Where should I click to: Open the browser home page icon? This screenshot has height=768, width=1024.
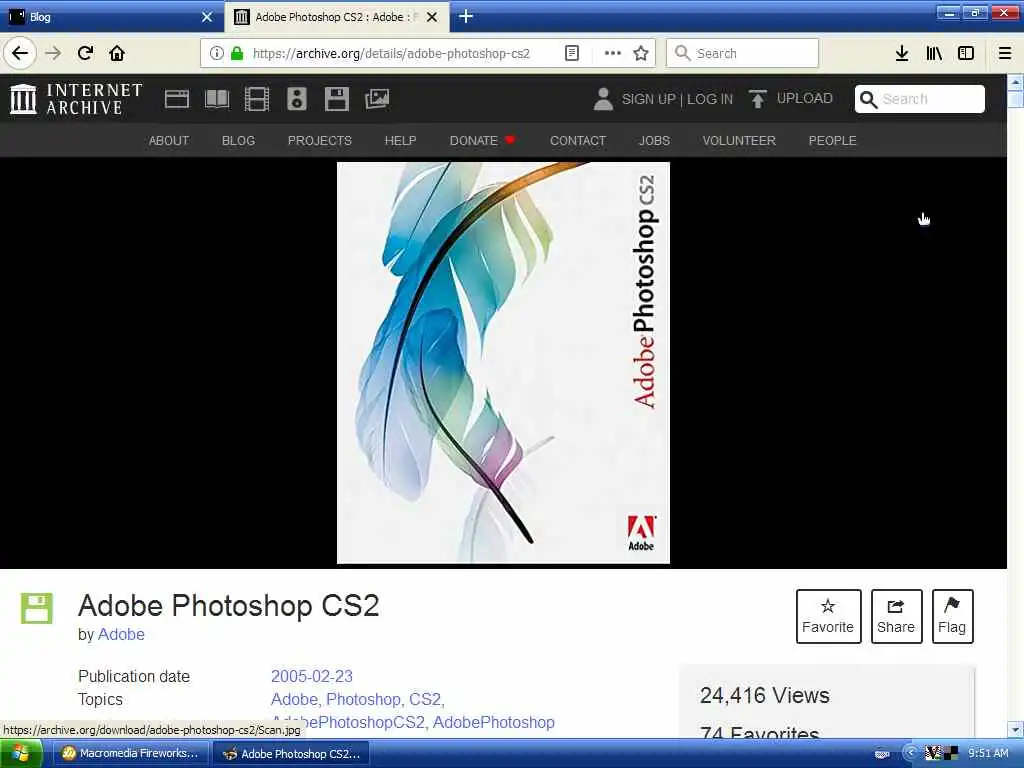coord(117,53)
